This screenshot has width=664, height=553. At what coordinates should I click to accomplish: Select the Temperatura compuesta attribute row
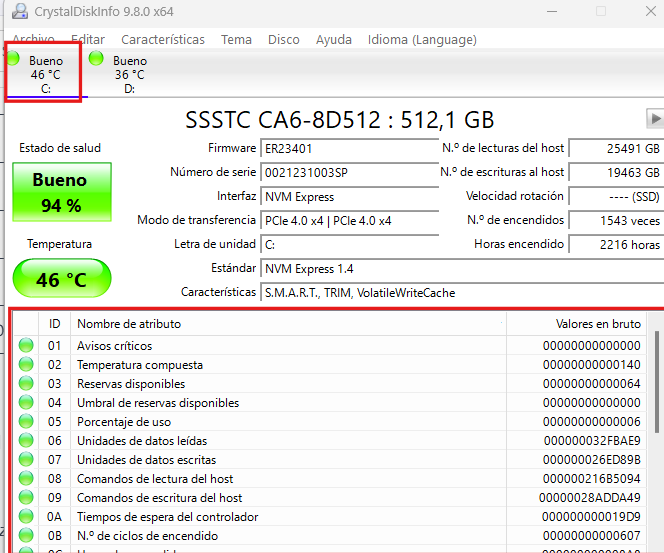click(329, 365)
